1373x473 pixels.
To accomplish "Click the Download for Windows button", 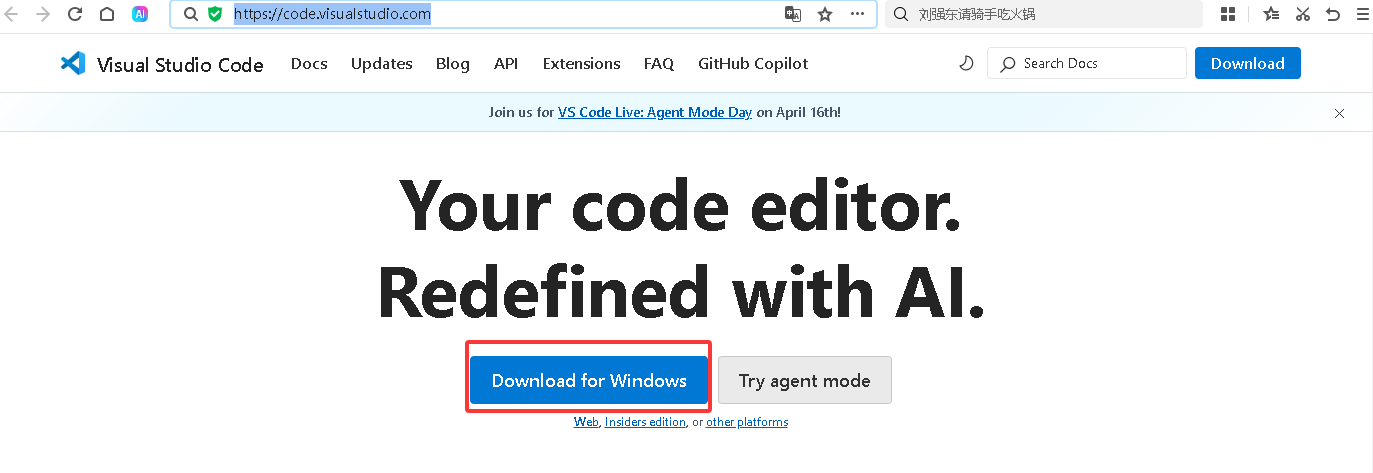I will [589, 380].
